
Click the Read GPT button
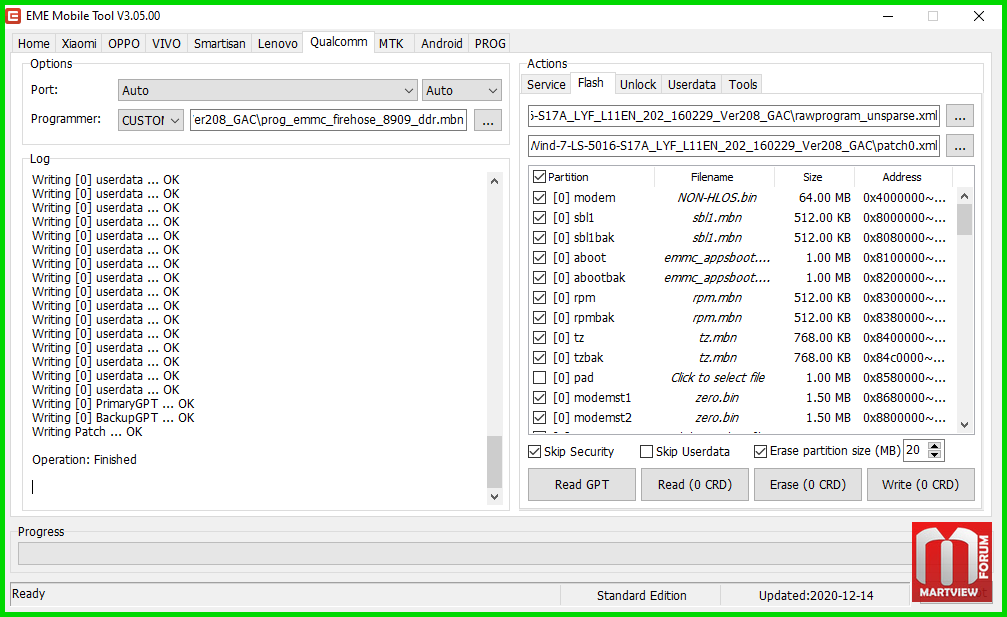tap(582, 485)
